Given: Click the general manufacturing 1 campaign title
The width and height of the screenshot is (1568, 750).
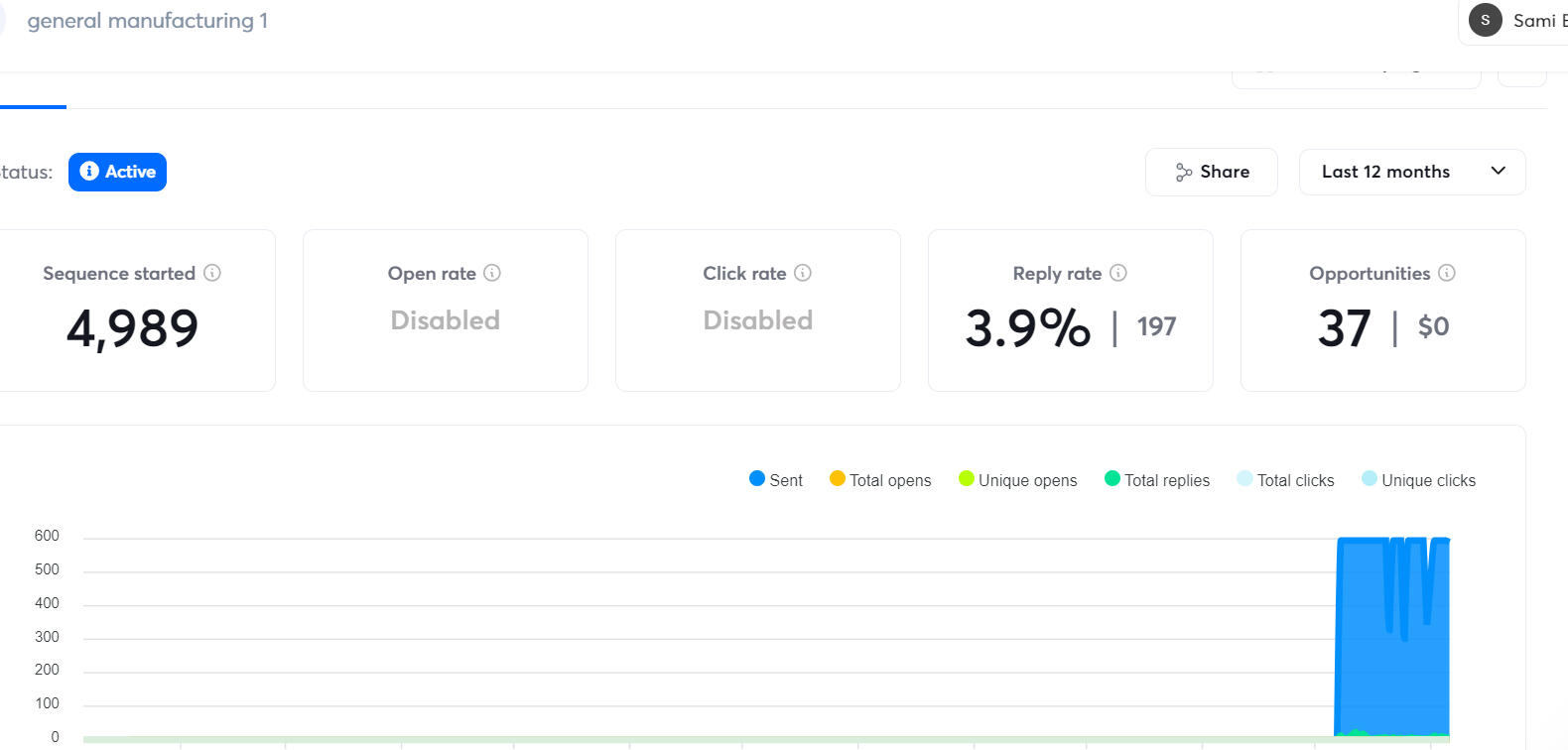Looking at the screenshot, I should (x=147, y=21).
